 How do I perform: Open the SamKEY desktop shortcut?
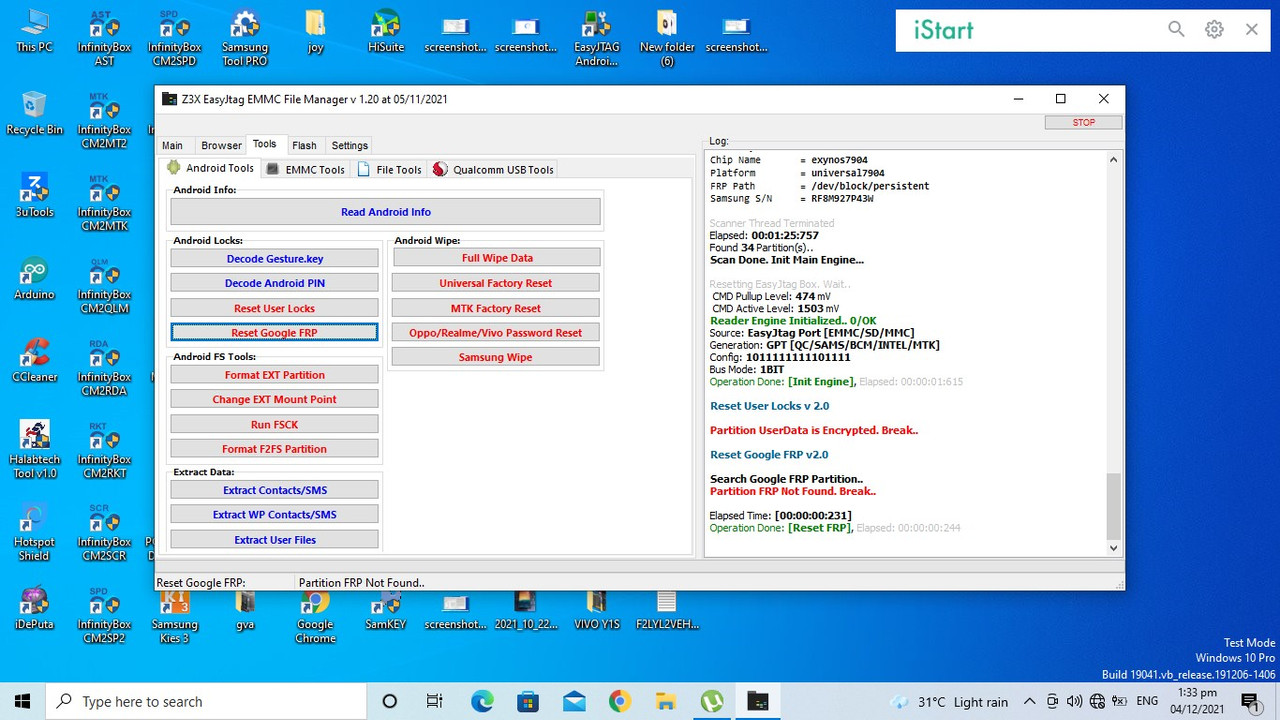click(x=385, y=608)
